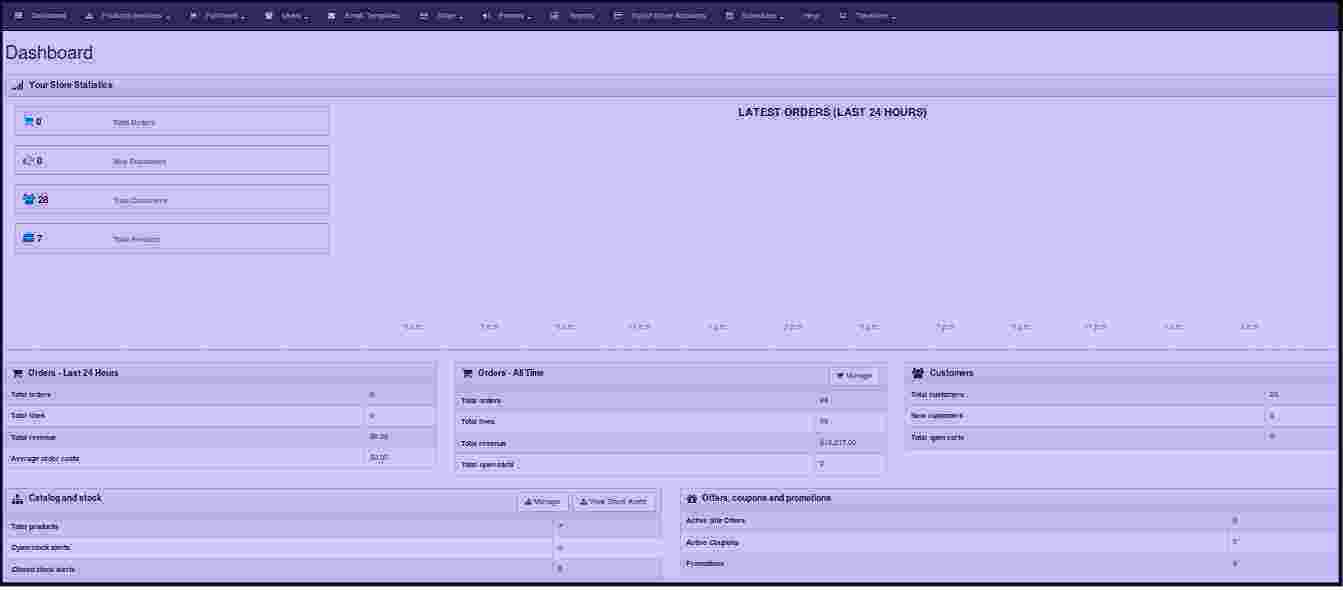The width and height of the screenshot is (1343, 590).
Task: Click the cart icon of Orders - Last 24 Hours
Action: pos(18,373)
